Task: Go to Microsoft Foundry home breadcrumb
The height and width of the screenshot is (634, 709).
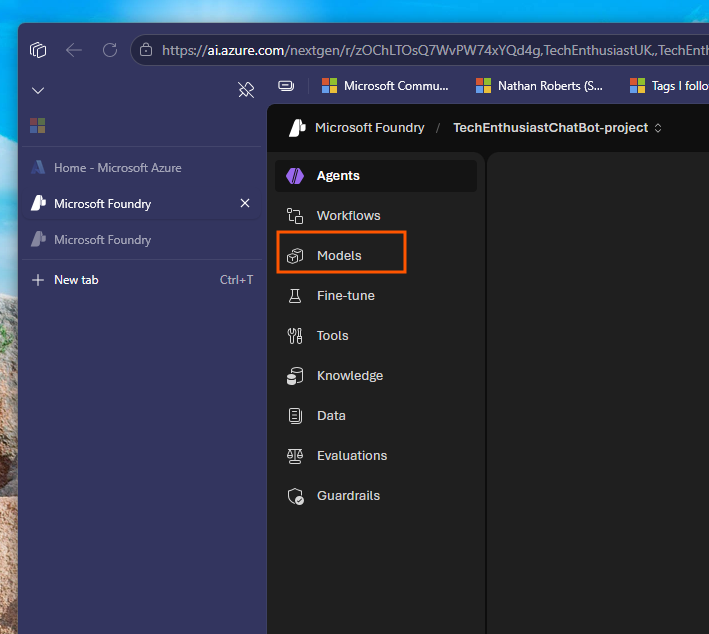Action: click(x=369, y=128)
